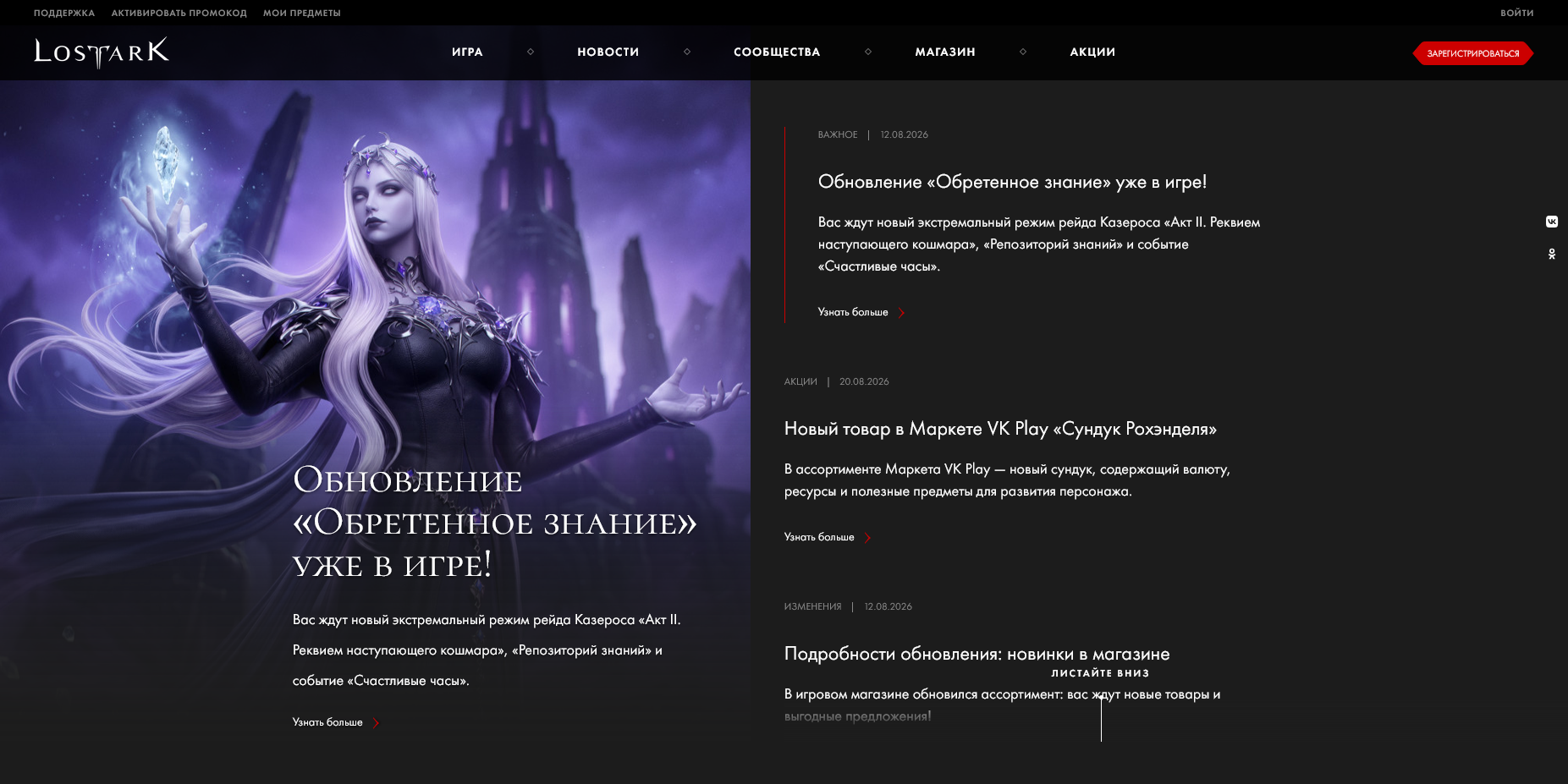Go to the АКЦИИ section
The width and height of the screenshot is (1568, 784).
[1092, 52]
